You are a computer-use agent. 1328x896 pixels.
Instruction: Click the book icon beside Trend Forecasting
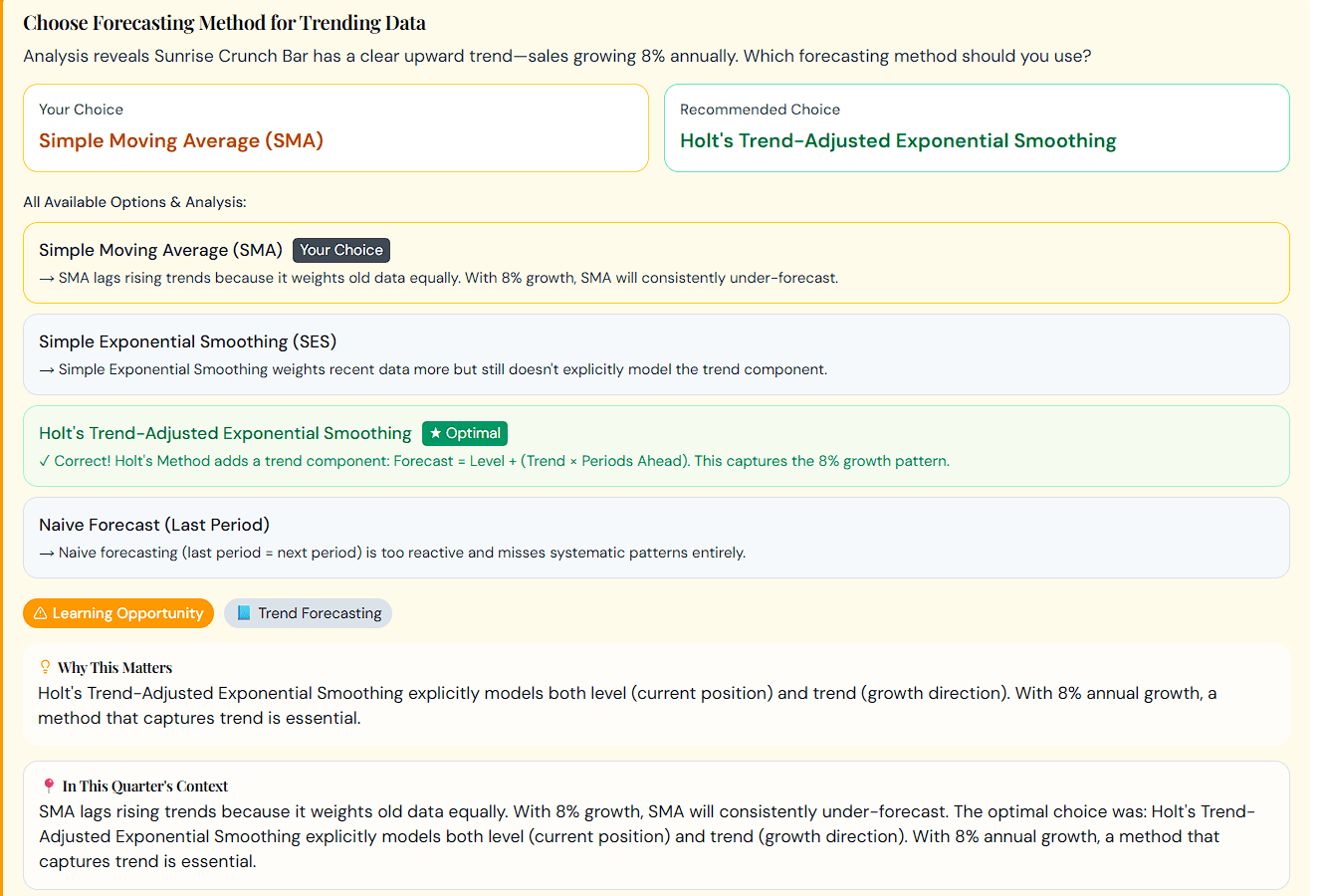point(244,613)
